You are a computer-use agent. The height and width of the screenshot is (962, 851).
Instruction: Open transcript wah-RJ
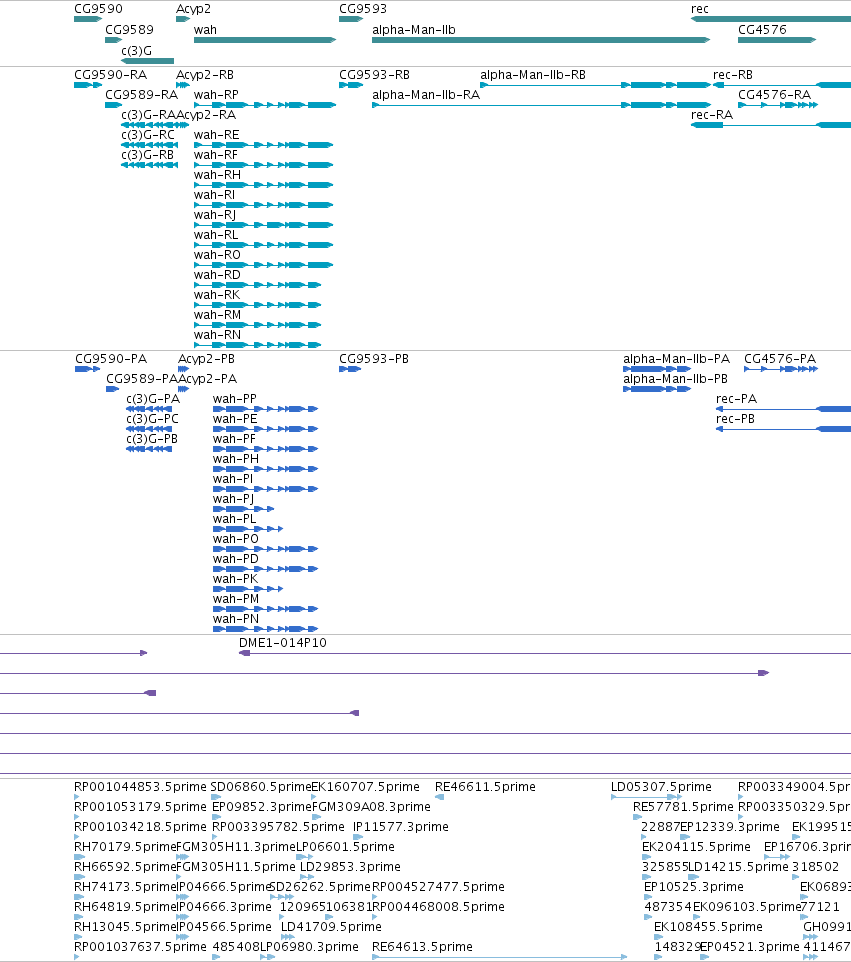click(x=215, y=215)
